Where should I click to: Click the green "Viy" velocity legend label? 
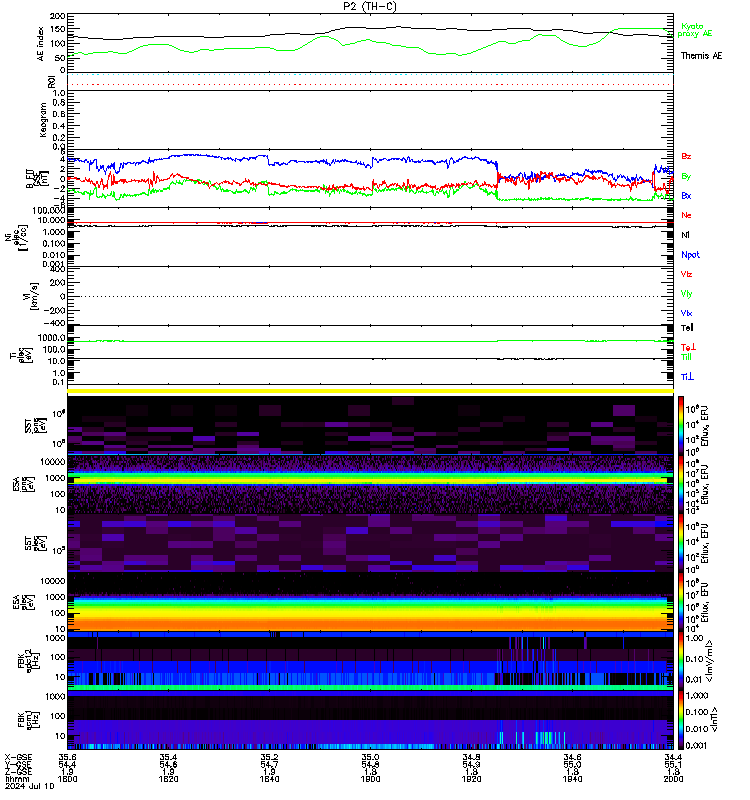(x=686, y=294)
